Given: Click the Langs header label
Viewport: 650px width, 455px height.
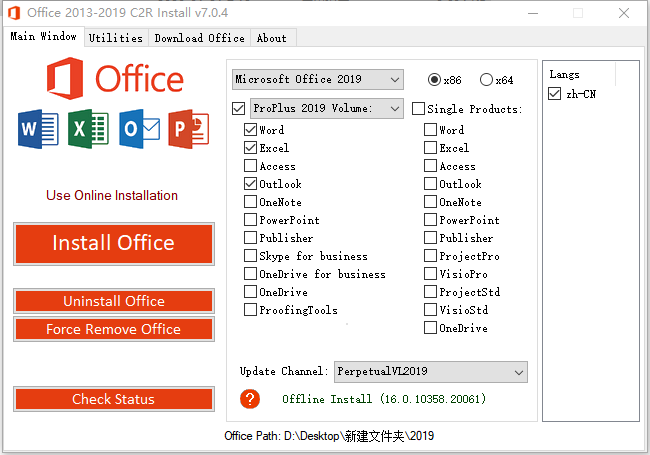Looking at the screenshot, I should pyautogui.click(x=564, y=74).
